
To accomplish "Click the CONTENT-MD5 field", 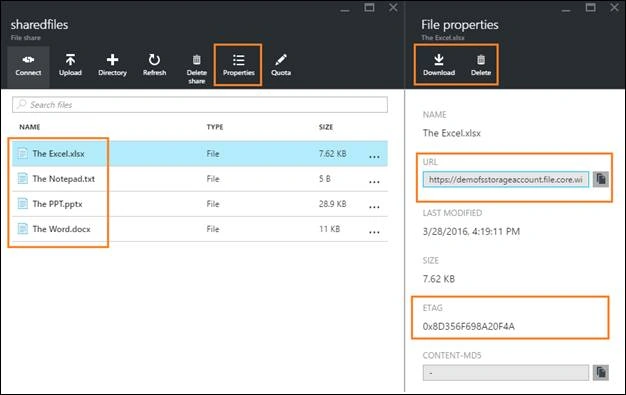I will coord(505,372).
